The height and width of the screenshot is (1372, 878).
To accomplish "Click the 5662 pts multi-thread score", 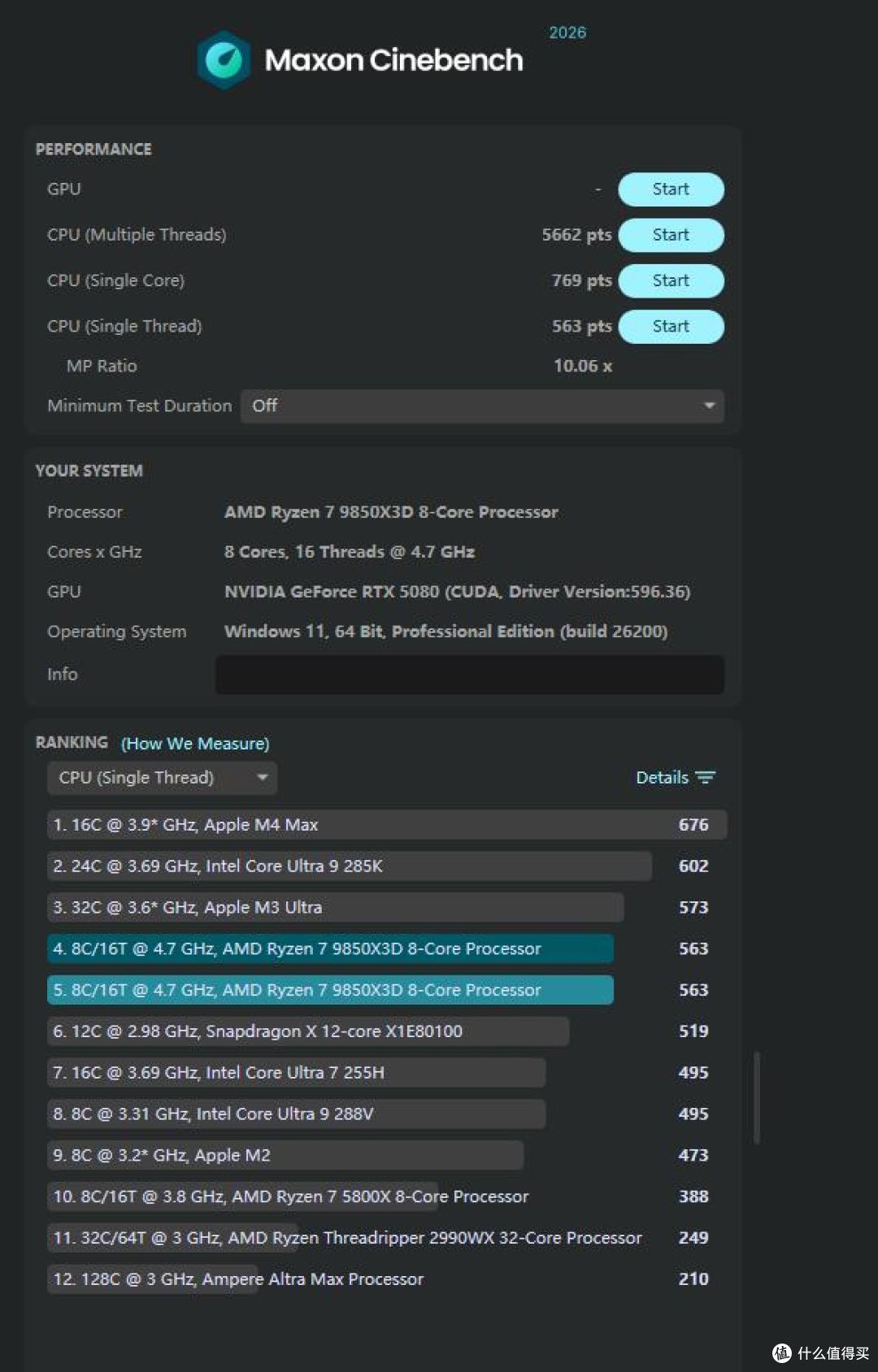I will (x=576, y=235).
